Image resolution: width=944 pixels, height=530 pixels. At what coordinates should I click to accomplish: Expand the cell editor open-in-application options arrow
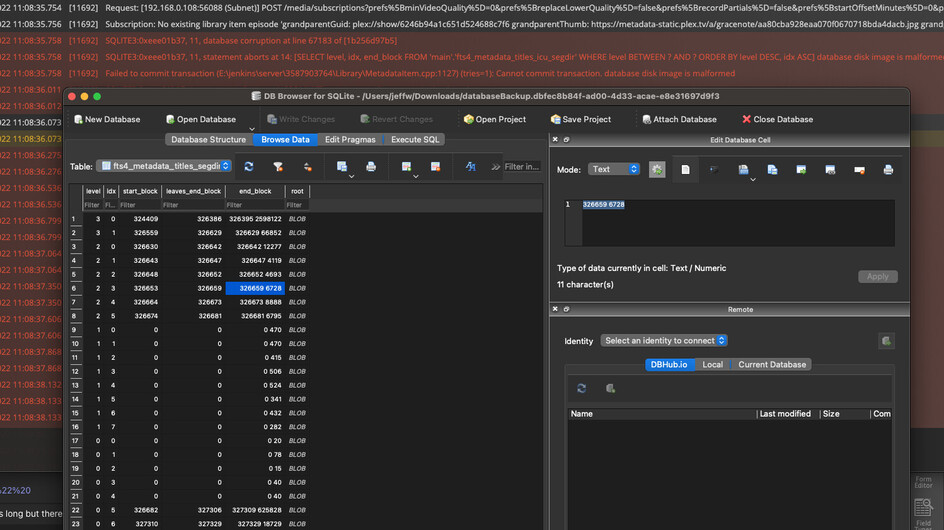click(753, 179)
